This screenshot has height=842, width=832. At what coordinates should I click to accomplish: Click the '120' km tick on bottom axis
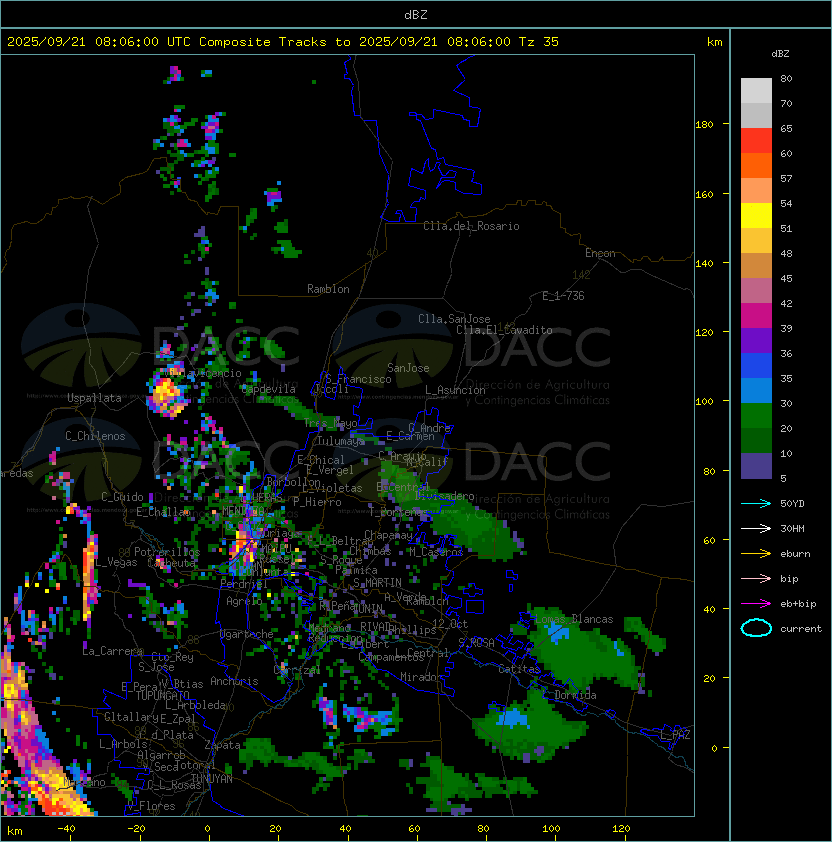(621, 829)
